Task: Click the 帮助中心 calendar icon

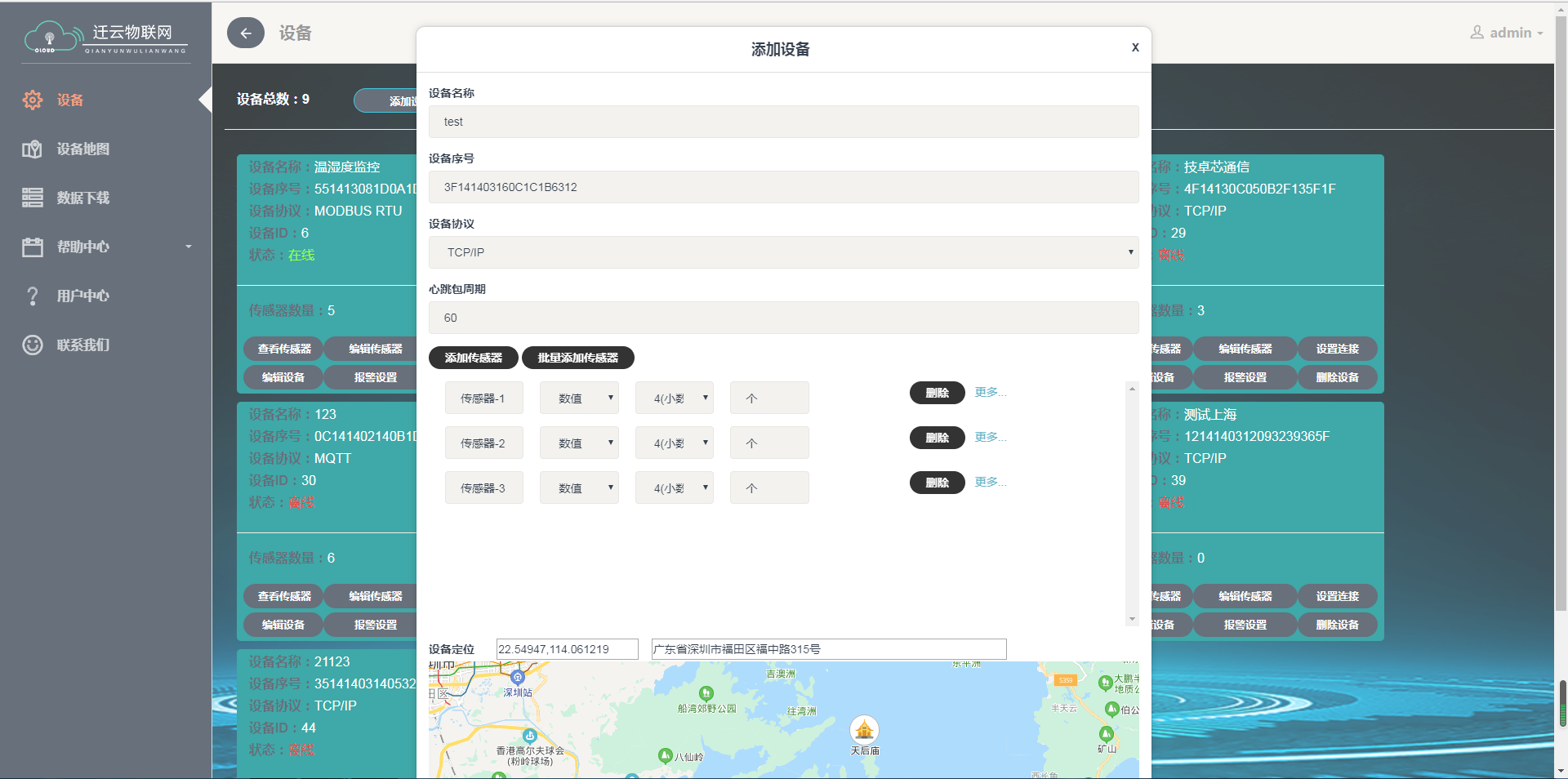Action: (x=33, y=247)
